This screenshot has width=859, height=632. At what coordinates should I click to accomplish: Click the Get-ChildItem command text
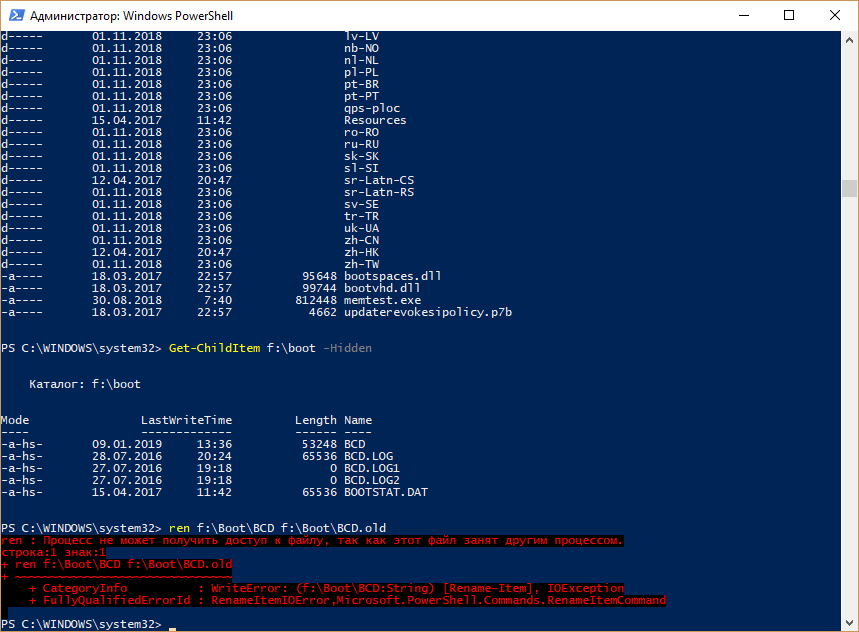pos(214,348)
